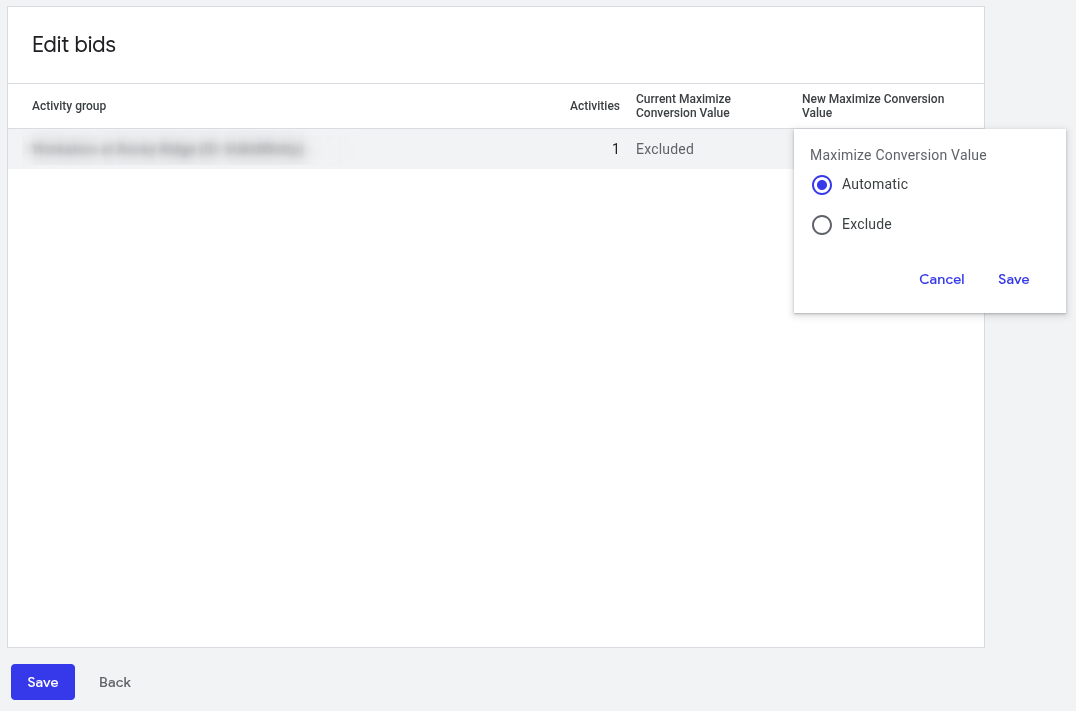Screen dimensions: 1076x711
Task: Select the blurred activity group row name
Action: tap(167, 149)
